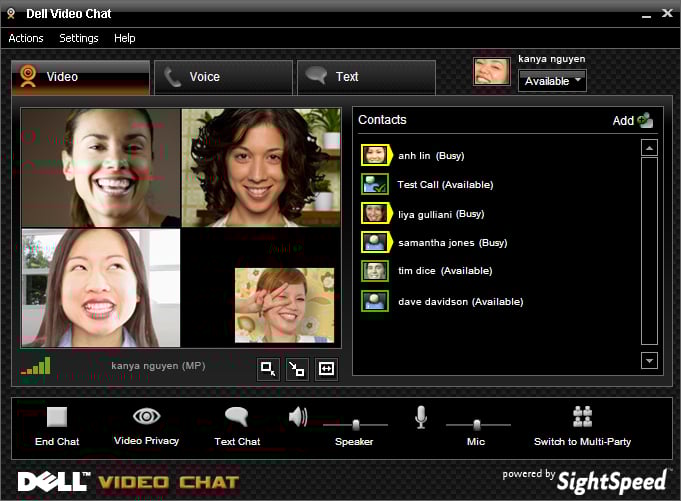Image resolution: width=681 pixels, height=501 pixels.
Task: Open the Settings menu
Action: tap(79, 38)
